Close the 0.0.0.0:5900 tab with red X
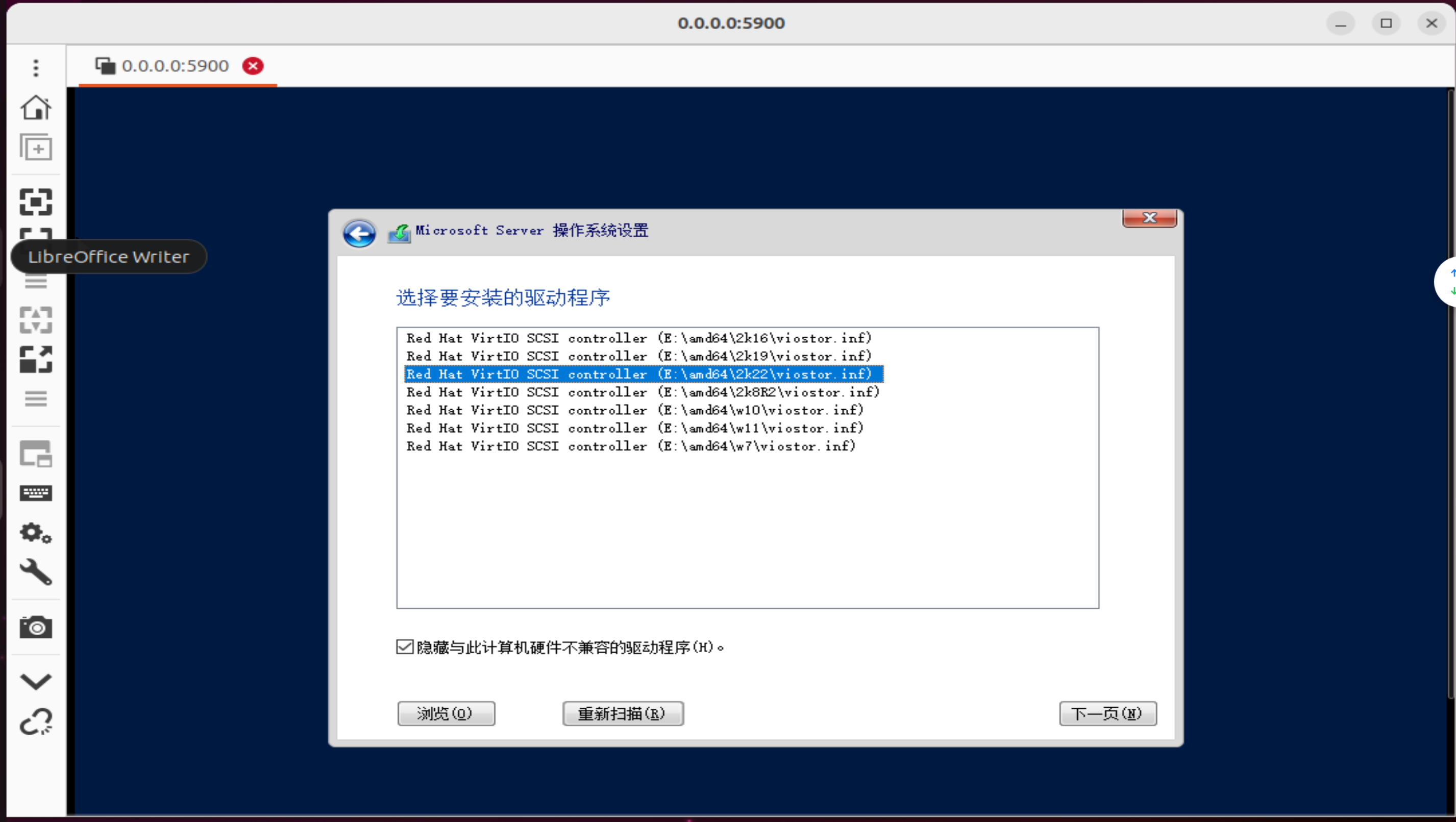 pos(253,66)
